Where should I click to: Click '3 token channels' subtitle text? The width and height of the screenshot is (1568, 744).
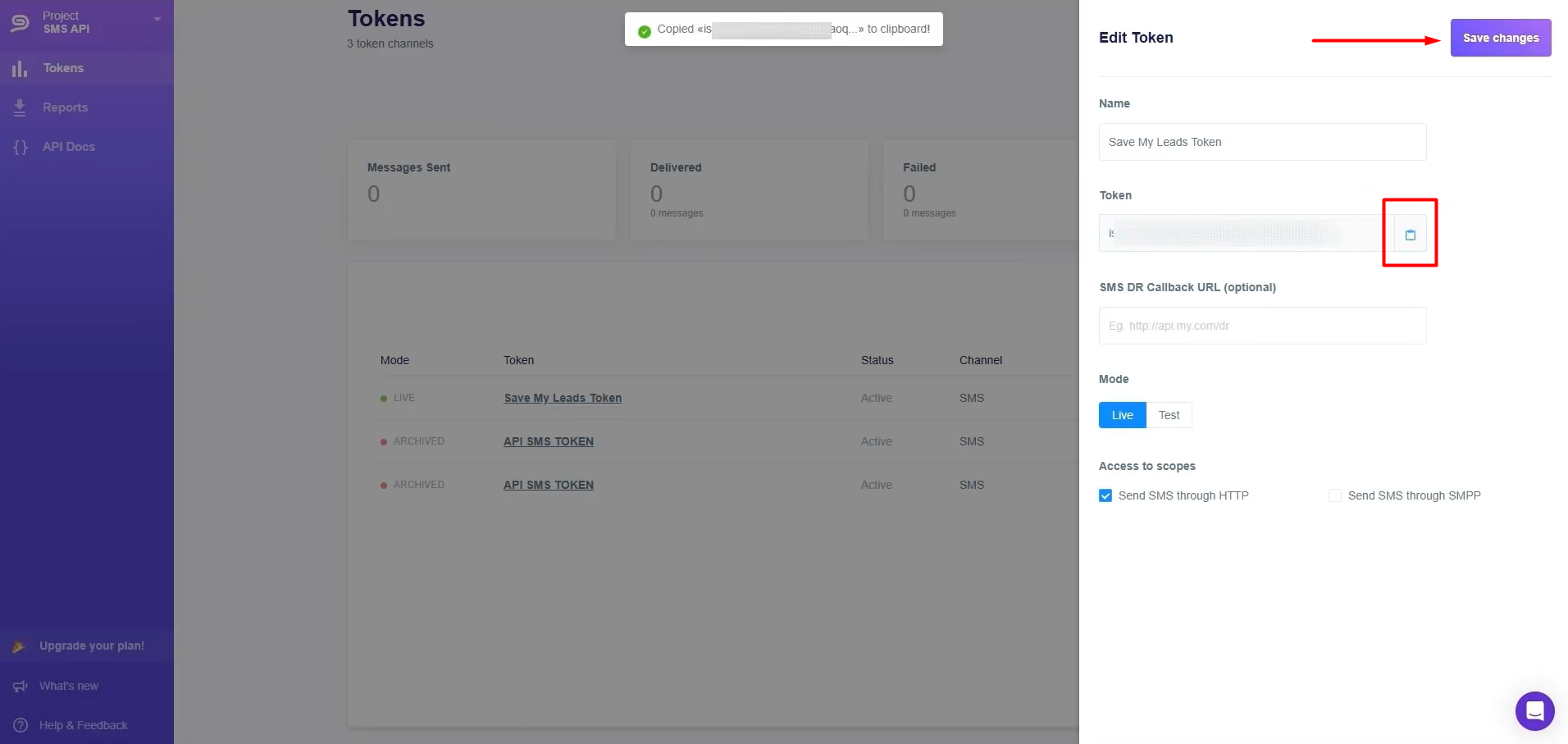pyautogui.click(x=390, y=43)
